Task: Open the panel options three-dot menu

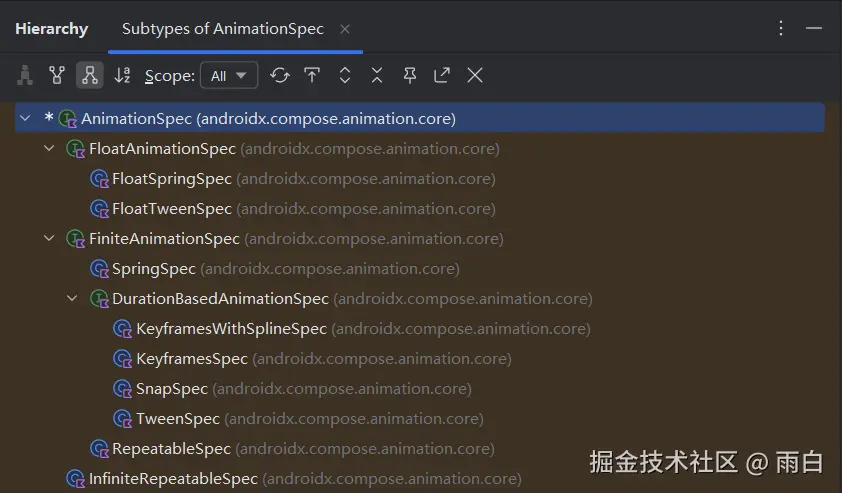Action: click(x=781, y=29)
